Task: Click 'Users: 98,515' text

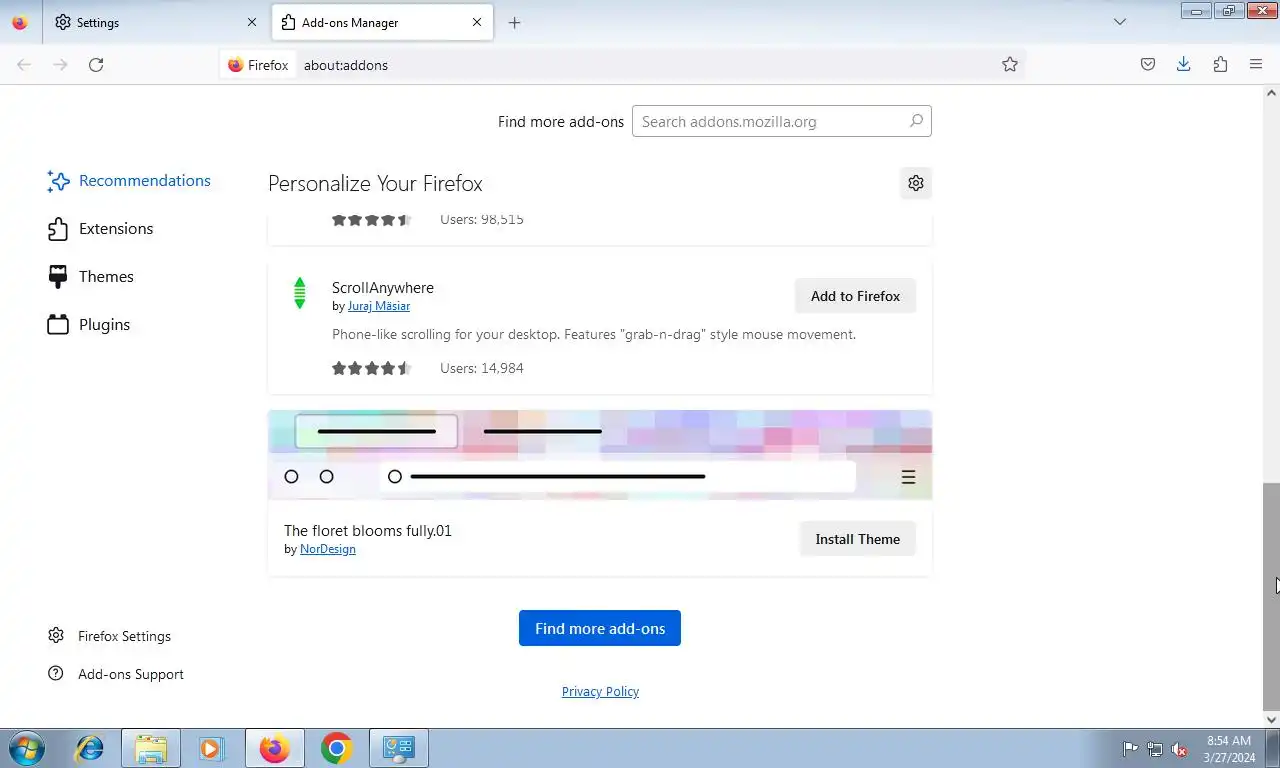Action: 482,219
